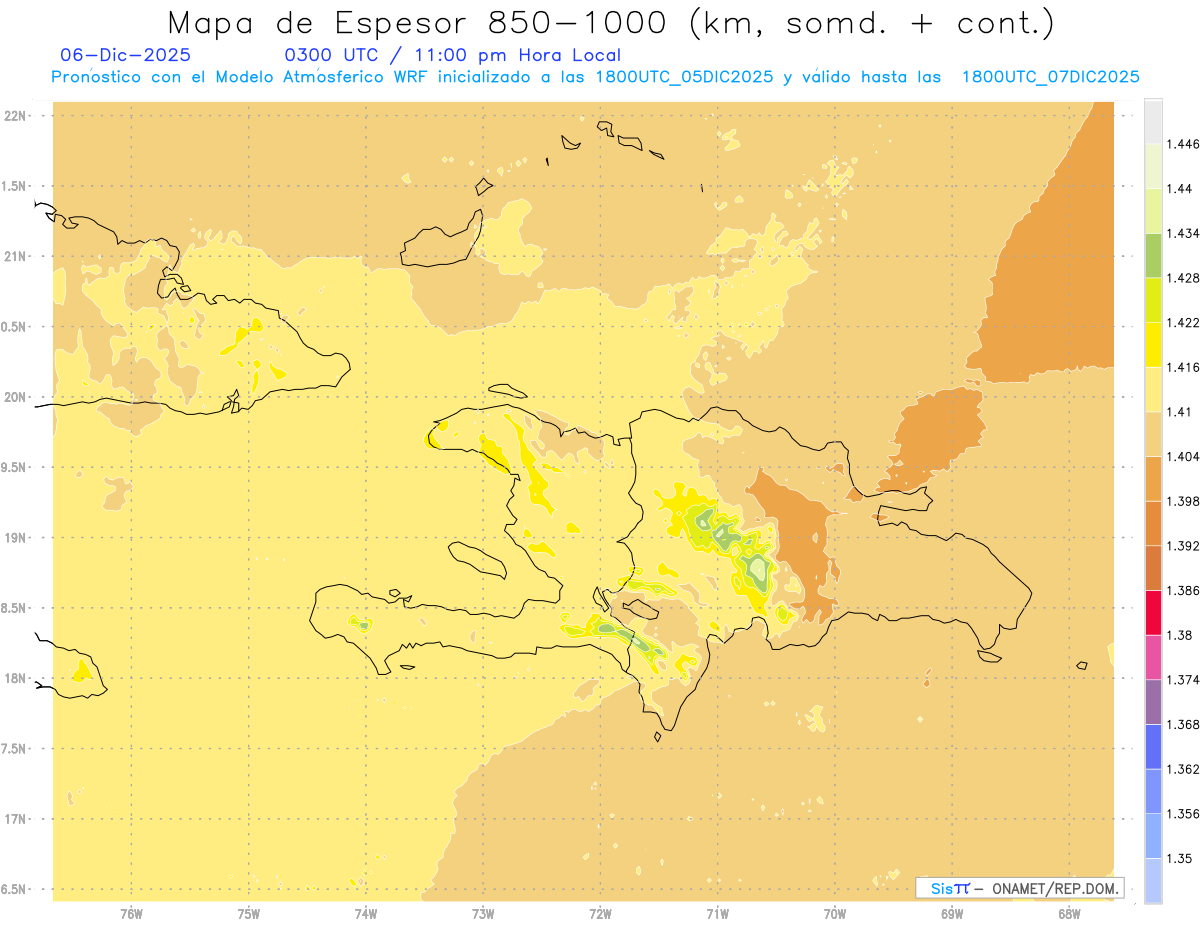Viewport: 1200px width, 927px height.
Task: Click the 1.41 colorbar value
Action: 1181,412
